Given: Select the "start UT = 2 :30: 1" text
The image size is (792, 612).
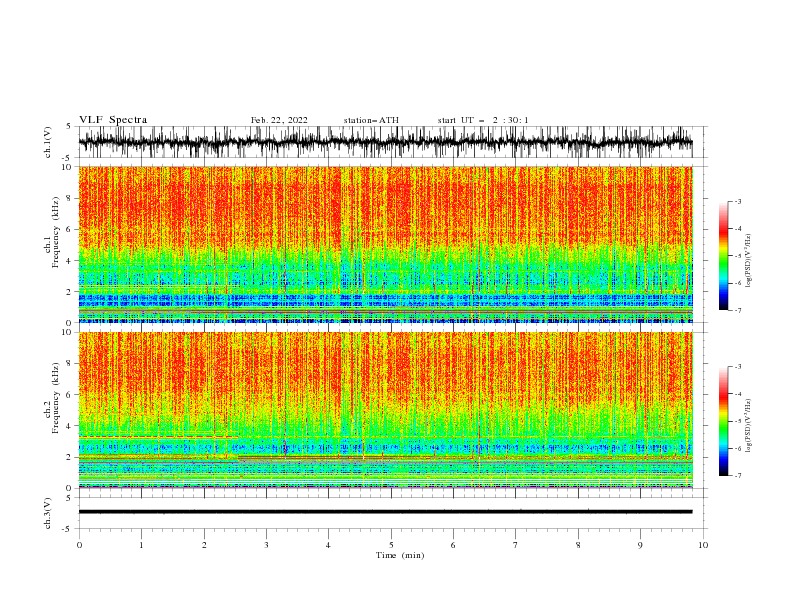Looking at the screenshot, I should 483,120.
